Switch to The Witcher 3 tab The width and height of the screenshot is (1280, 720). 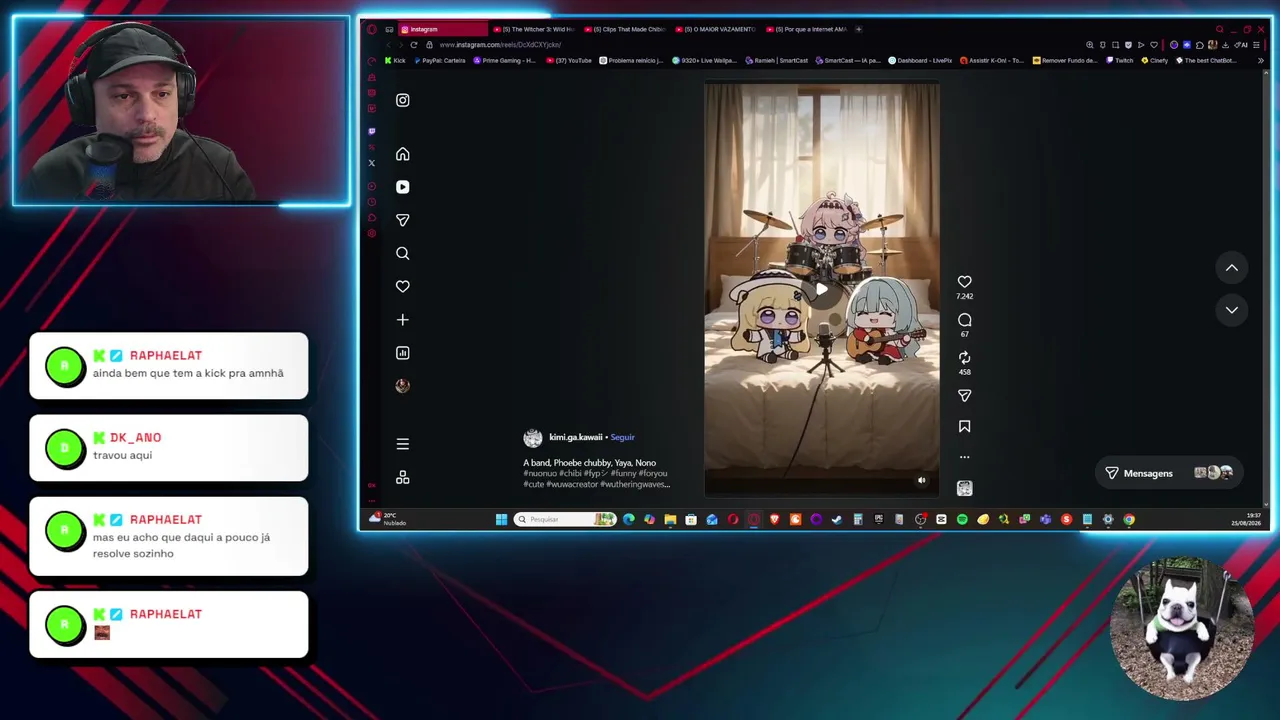(x=535, y=29)
